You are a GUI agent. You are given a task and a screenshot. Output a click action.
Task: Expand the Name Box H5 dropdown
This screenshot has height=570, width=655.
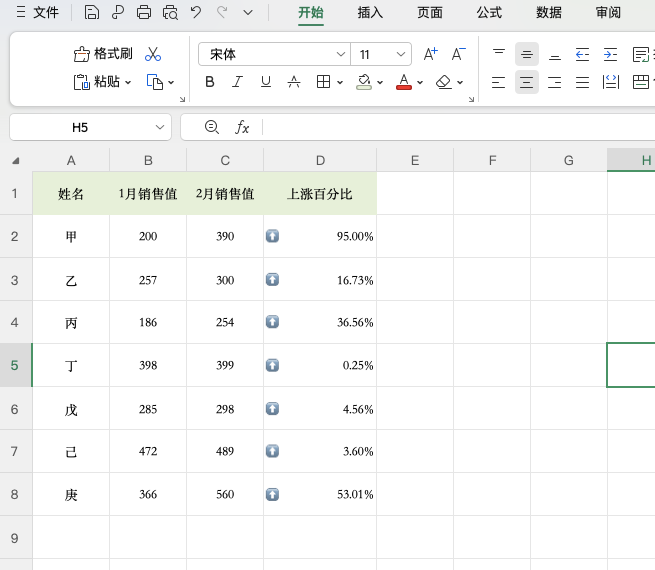[x=161, y=127]
